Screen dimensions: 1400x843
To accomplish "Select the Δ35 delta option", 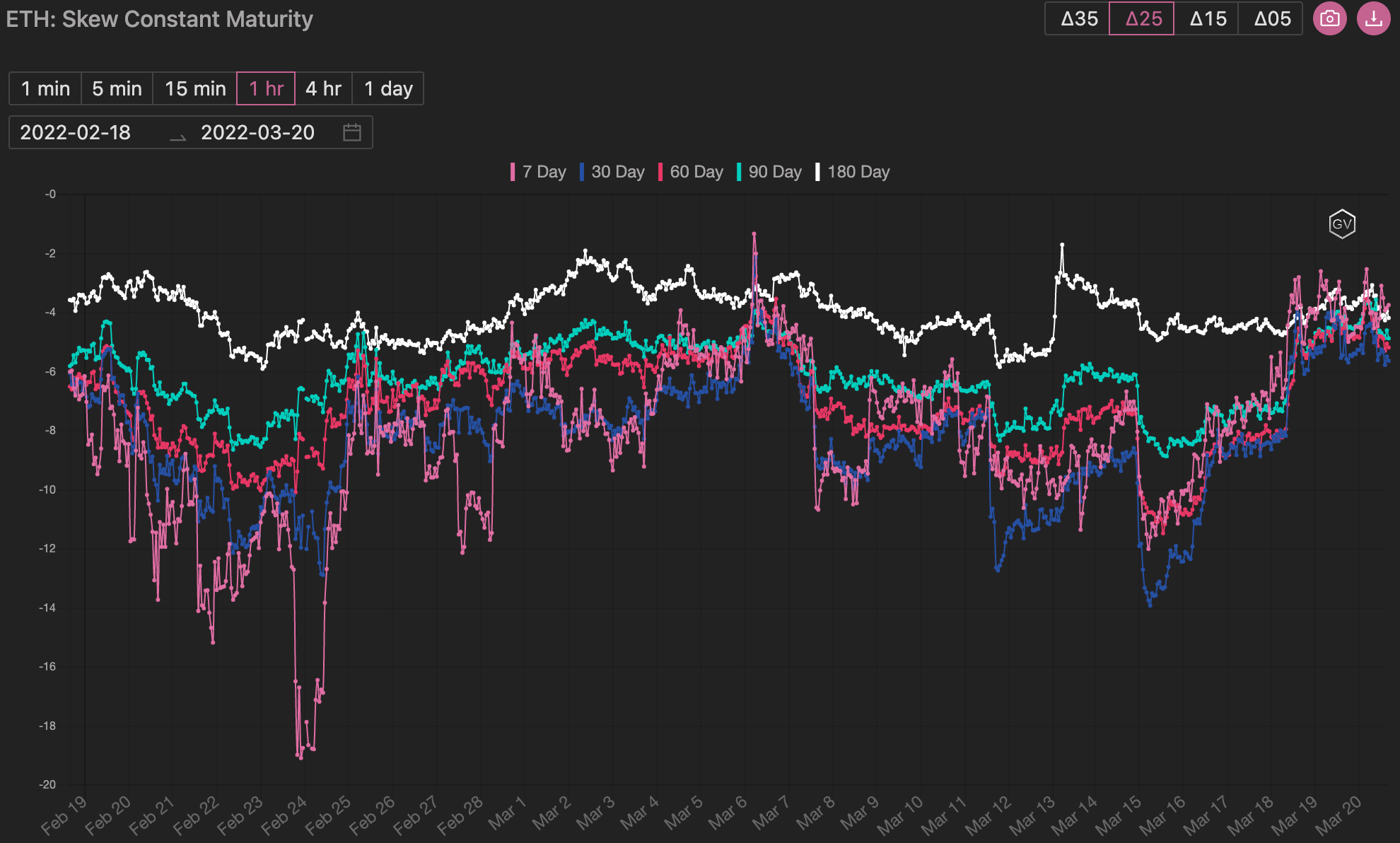I will click(x=1078, y=18).
